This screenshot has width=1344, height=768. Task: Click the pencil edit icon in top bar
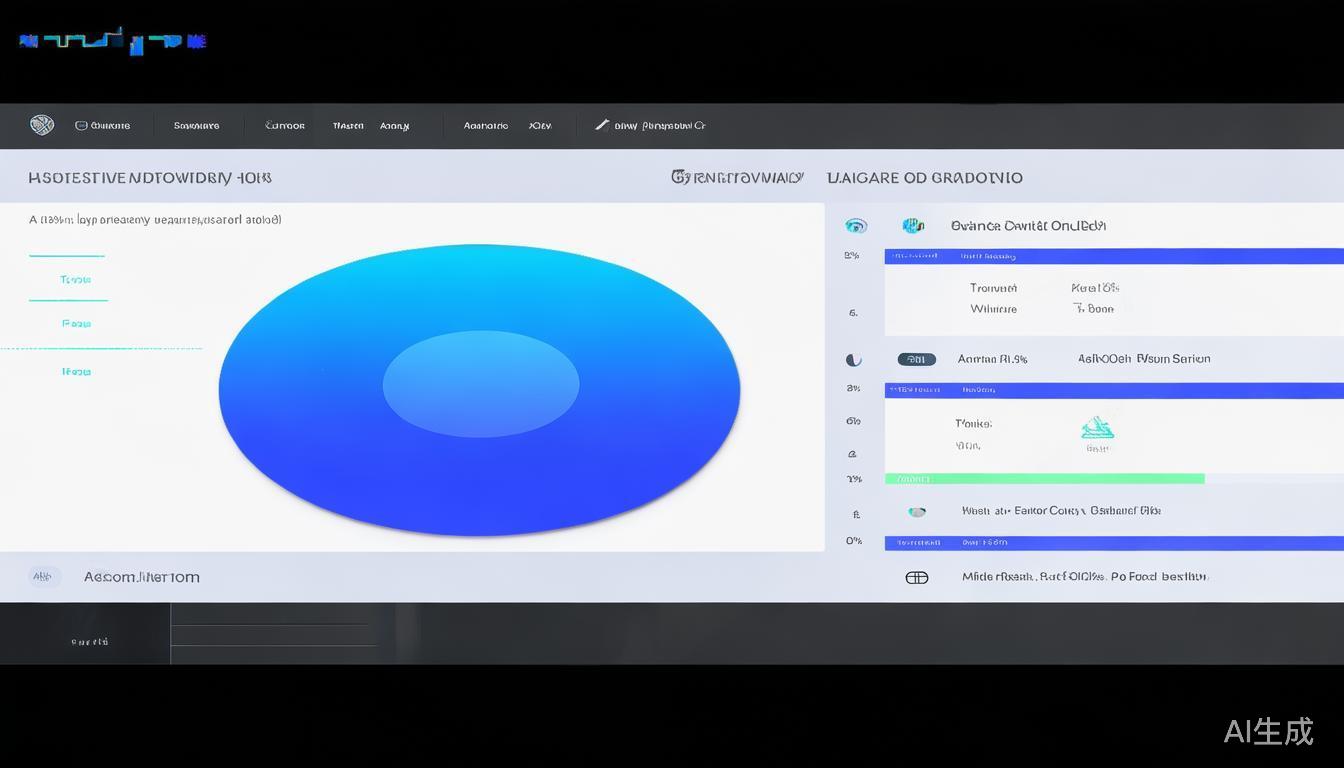(x=602, y=125)
